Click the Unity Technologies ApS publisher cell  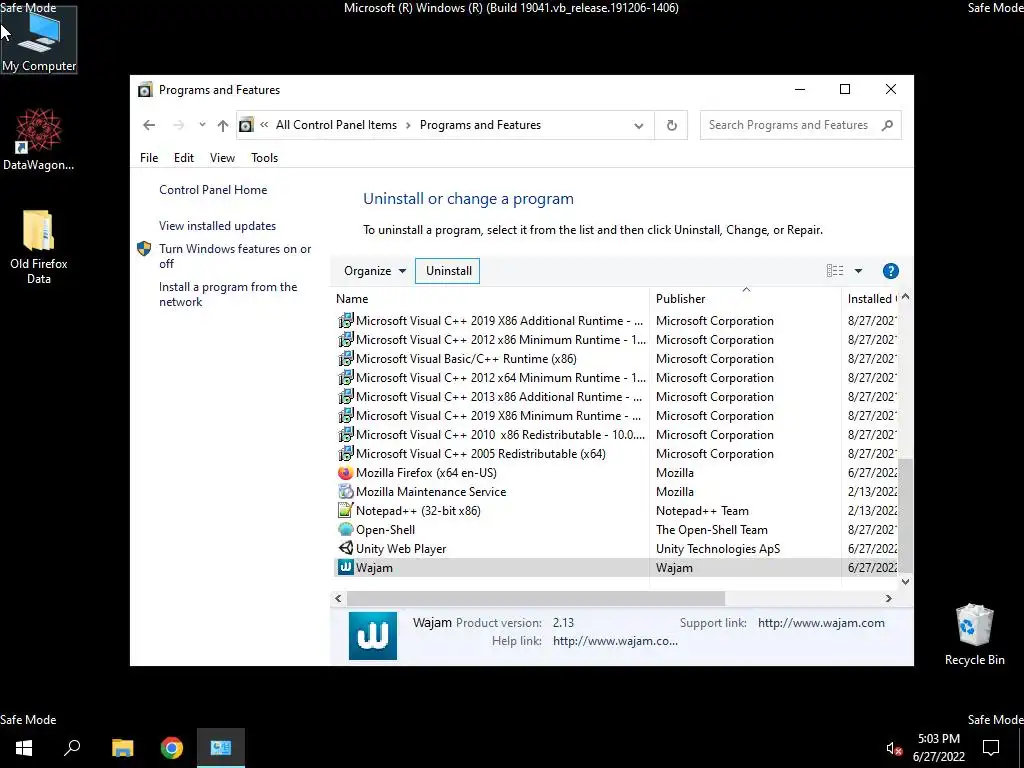point(718,549)
